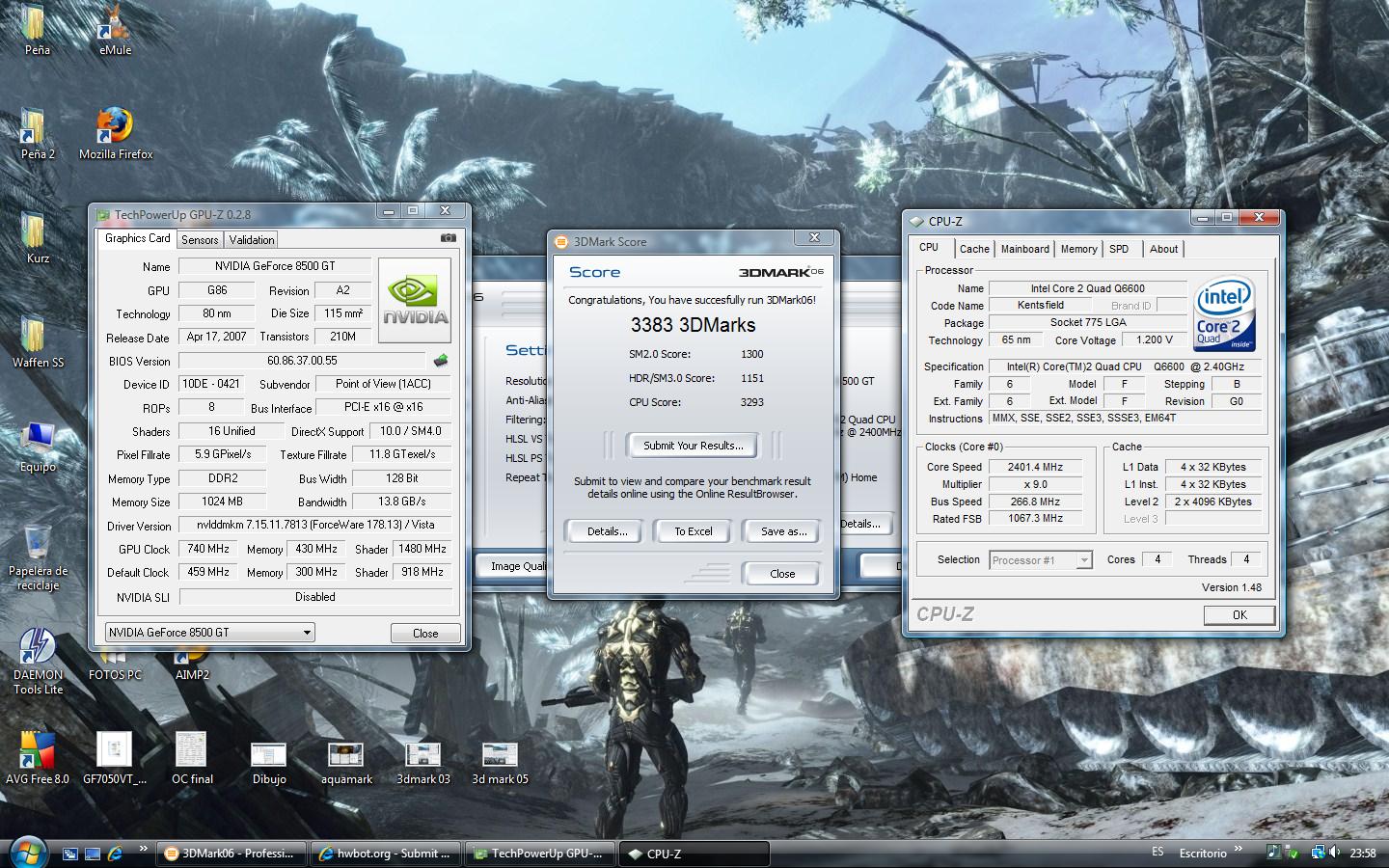Click the 23:58 system clock
This screenshot has width=1389, height=868.
pos(1363,853)
